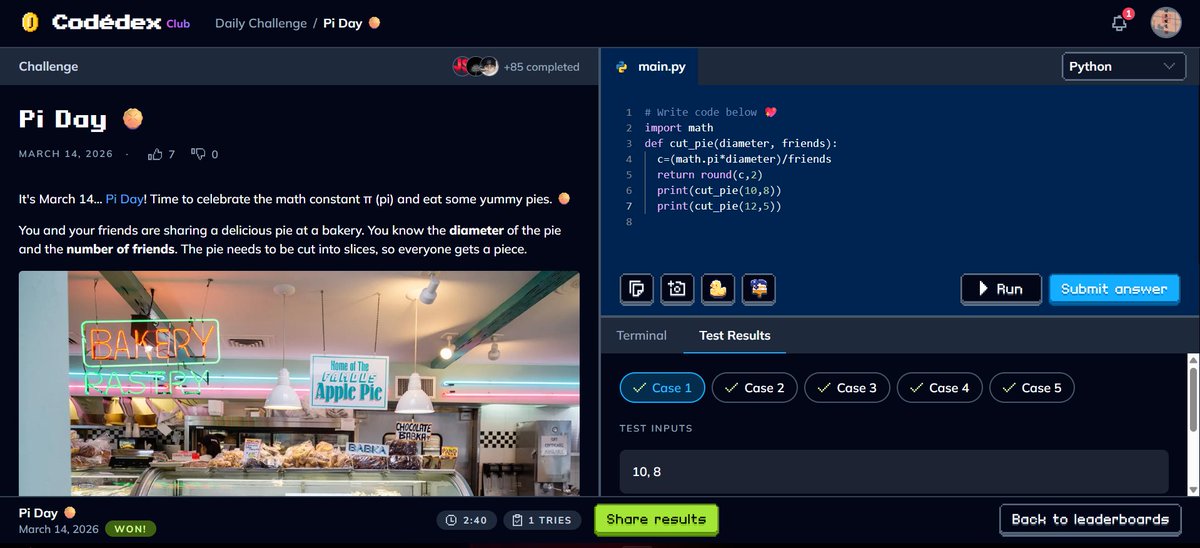Click the Share results button

pos(656,520)
